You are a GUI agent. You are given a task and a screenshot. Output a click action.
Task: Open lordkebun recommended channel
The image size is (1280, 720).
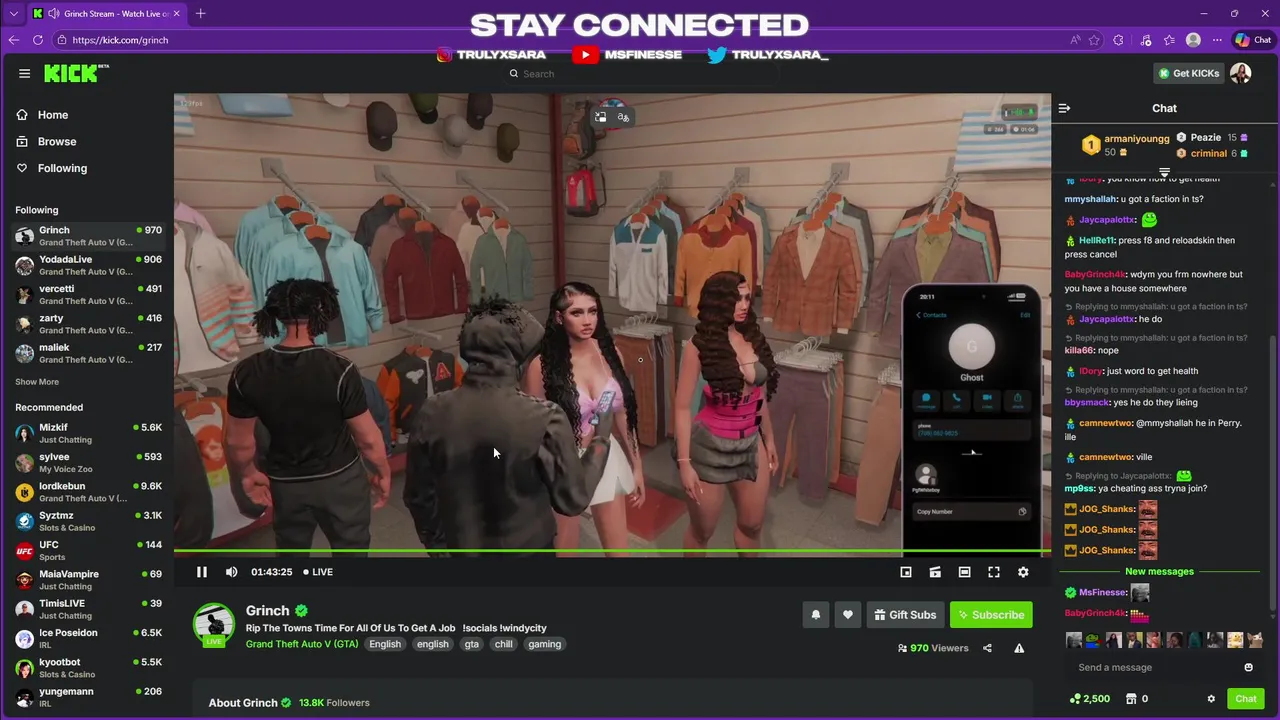click(x=87, y=492)
